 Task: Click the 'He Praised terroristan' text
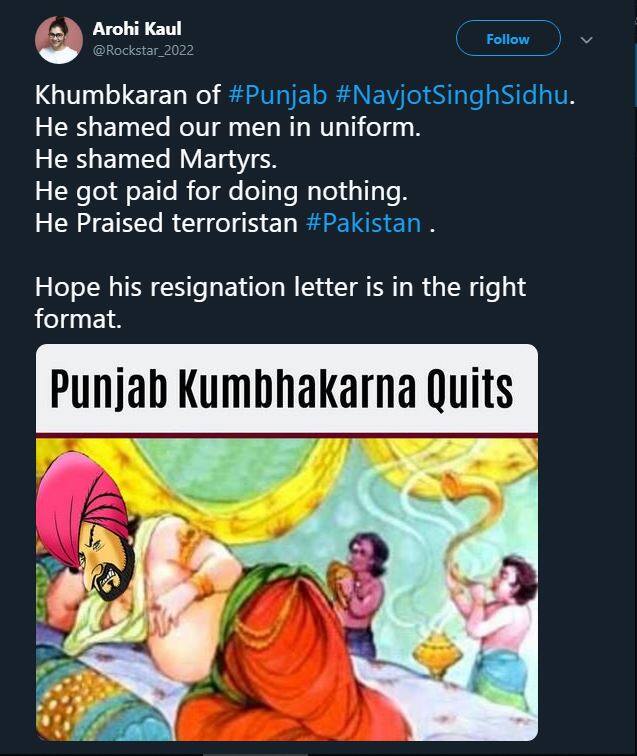coord(167,222)
